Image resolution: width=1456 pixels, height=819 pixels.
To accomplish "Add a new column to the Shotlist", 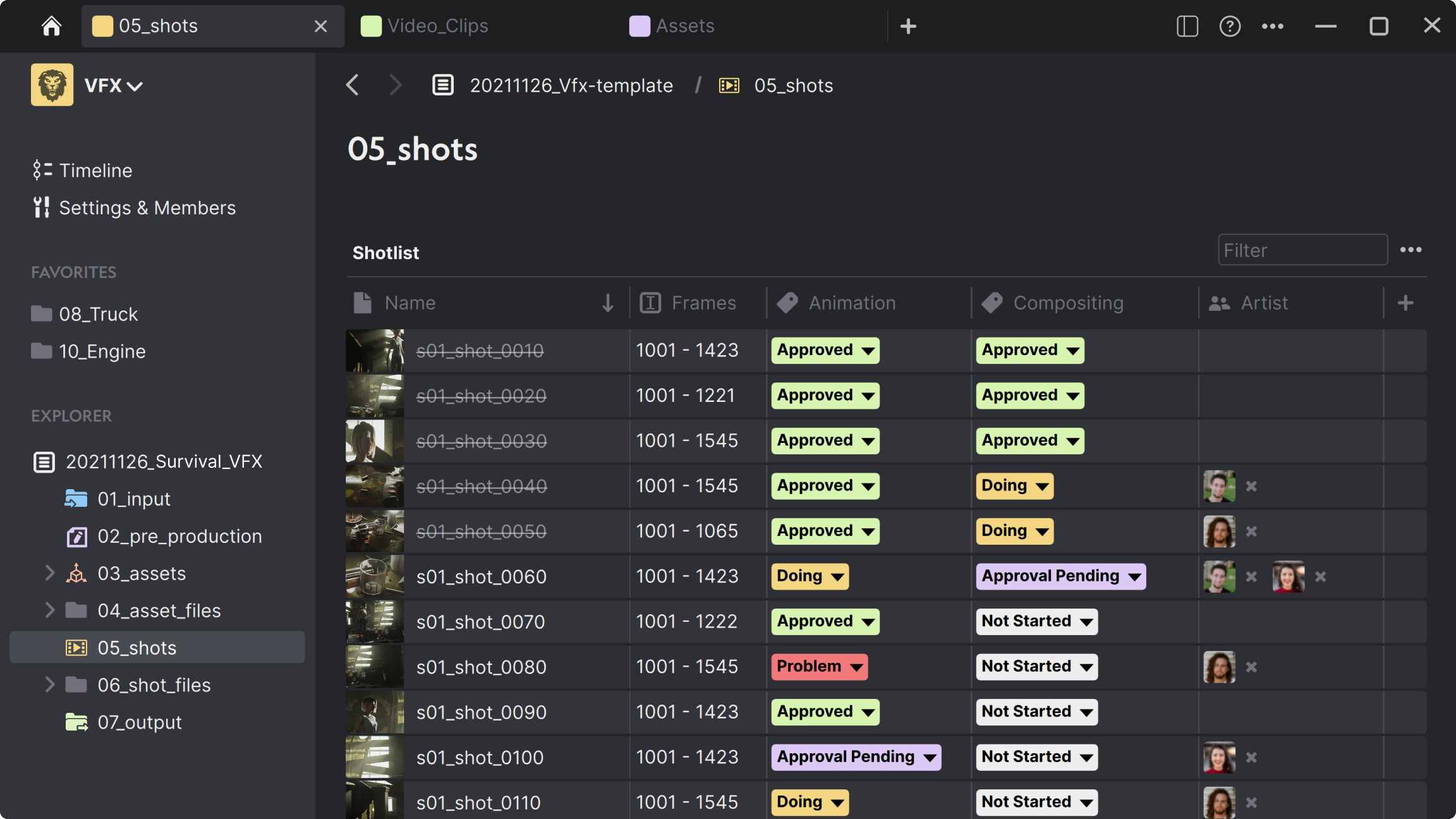I will pos(1405,303).
